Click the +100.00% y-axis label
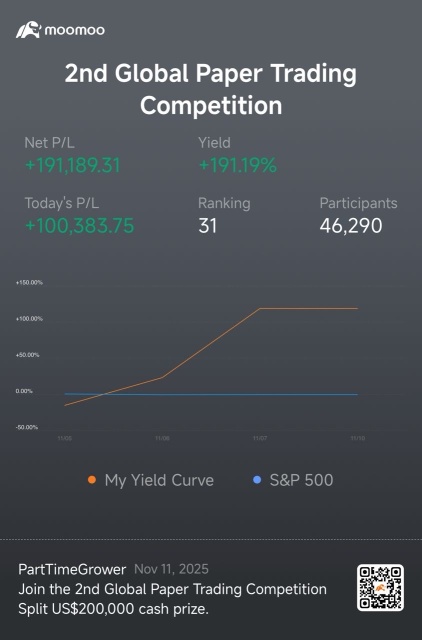 click(29, 319)
